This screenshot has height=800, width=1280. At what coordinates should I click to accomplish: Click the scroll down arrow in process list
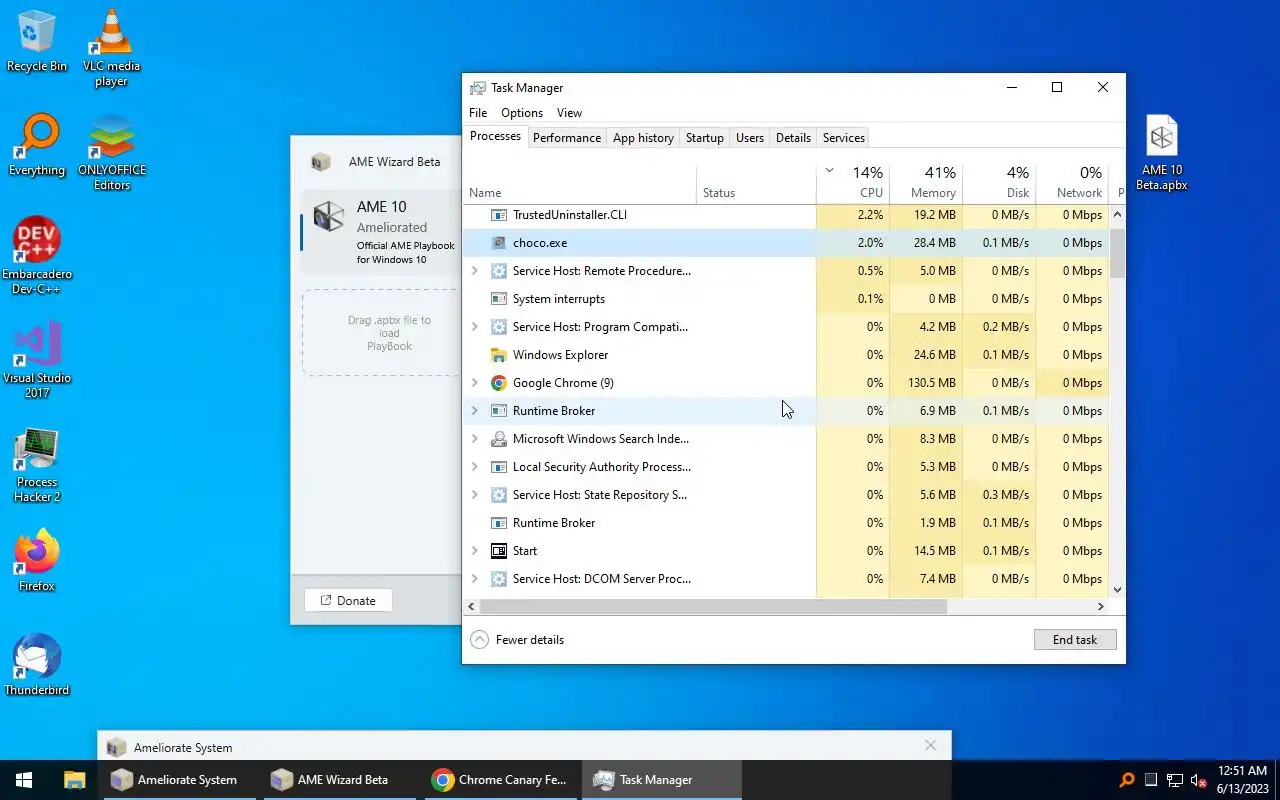click(x=1117, y=590)
